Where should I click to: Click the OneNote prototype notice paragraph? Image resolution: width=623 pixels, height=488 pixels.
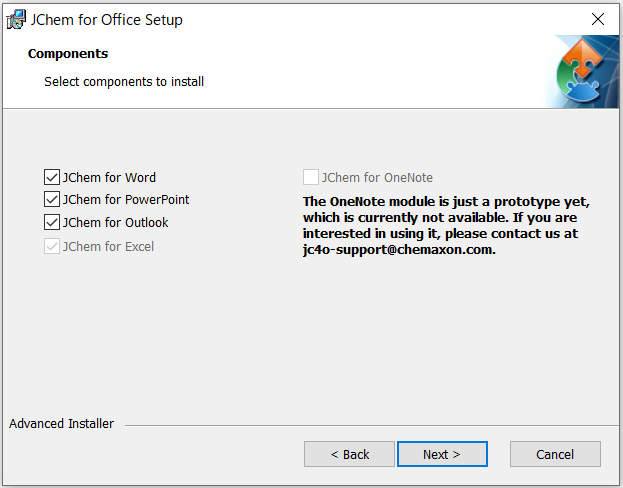[x=446, y=225]
